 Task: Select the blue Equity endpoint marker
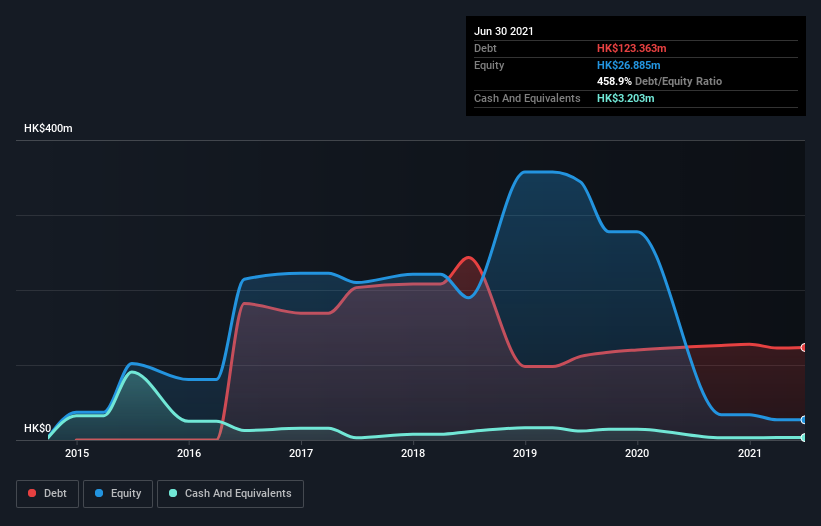[803, 420]
